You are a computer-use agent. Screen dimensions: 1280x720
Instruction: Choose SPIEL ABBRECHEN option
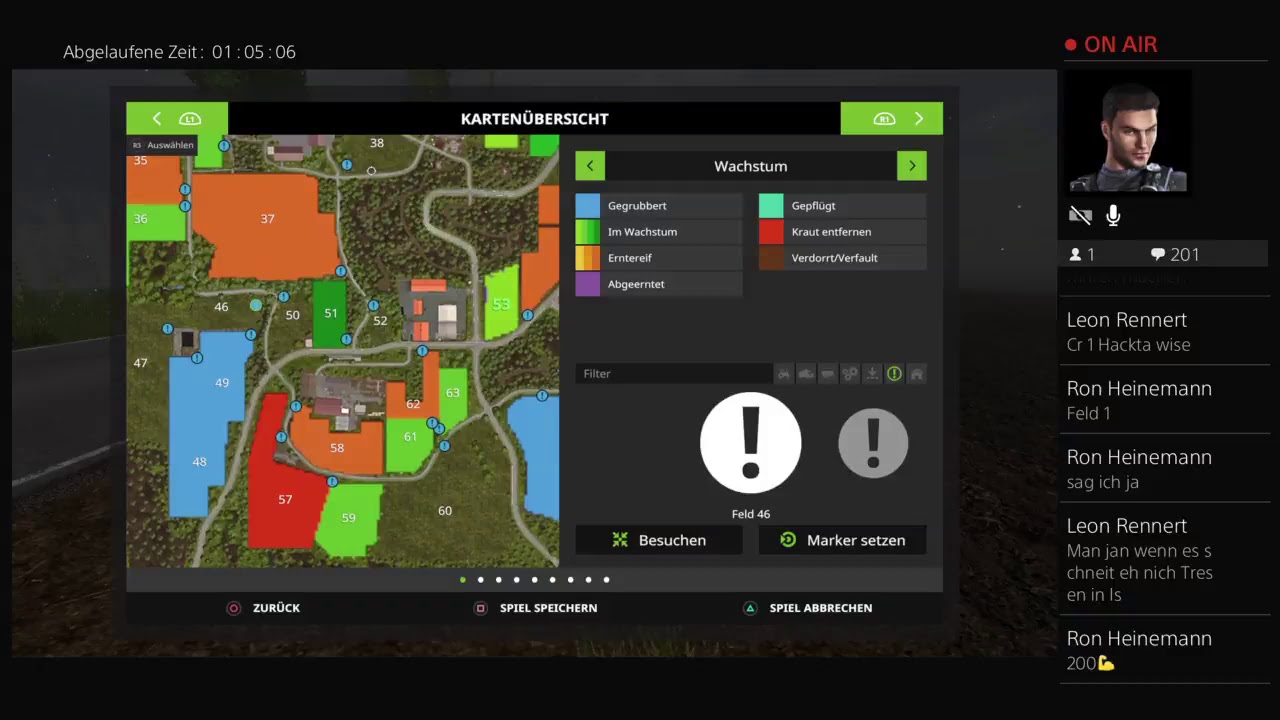tap(808, 608)
